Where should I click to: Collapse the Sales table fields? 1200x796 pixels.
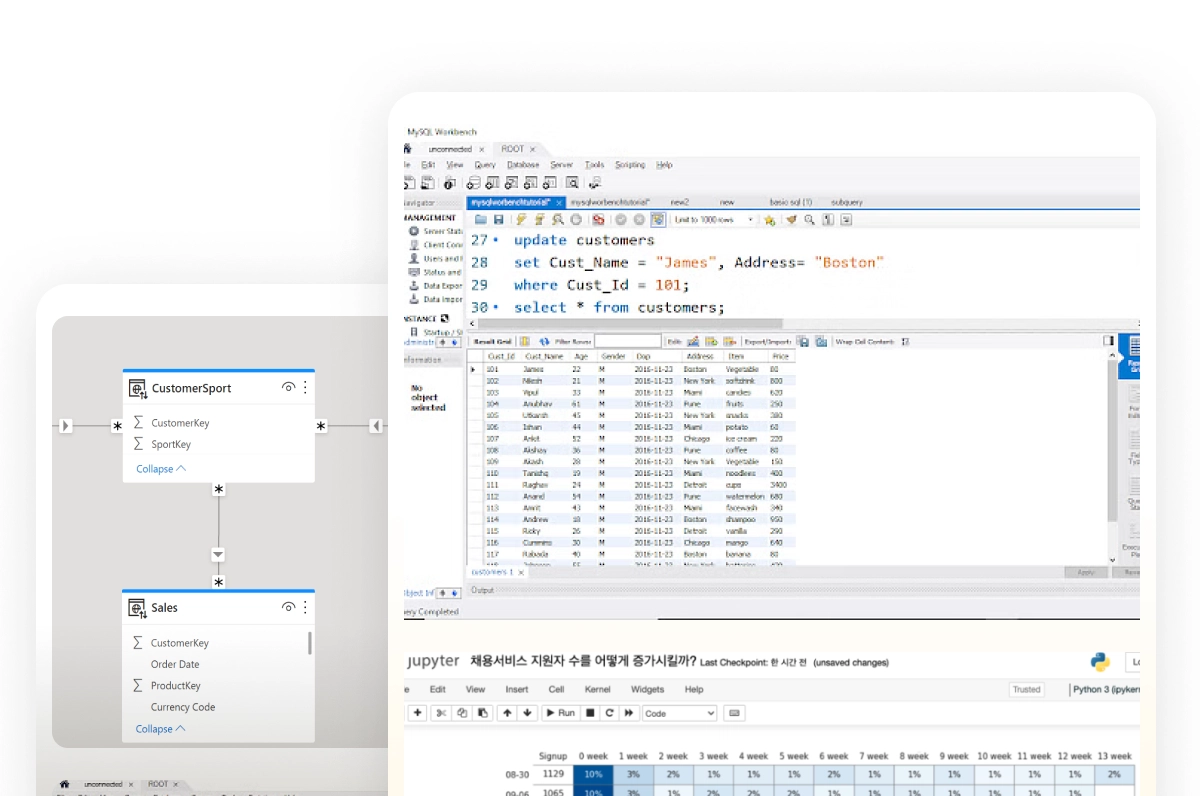click(x=160, y=729)
